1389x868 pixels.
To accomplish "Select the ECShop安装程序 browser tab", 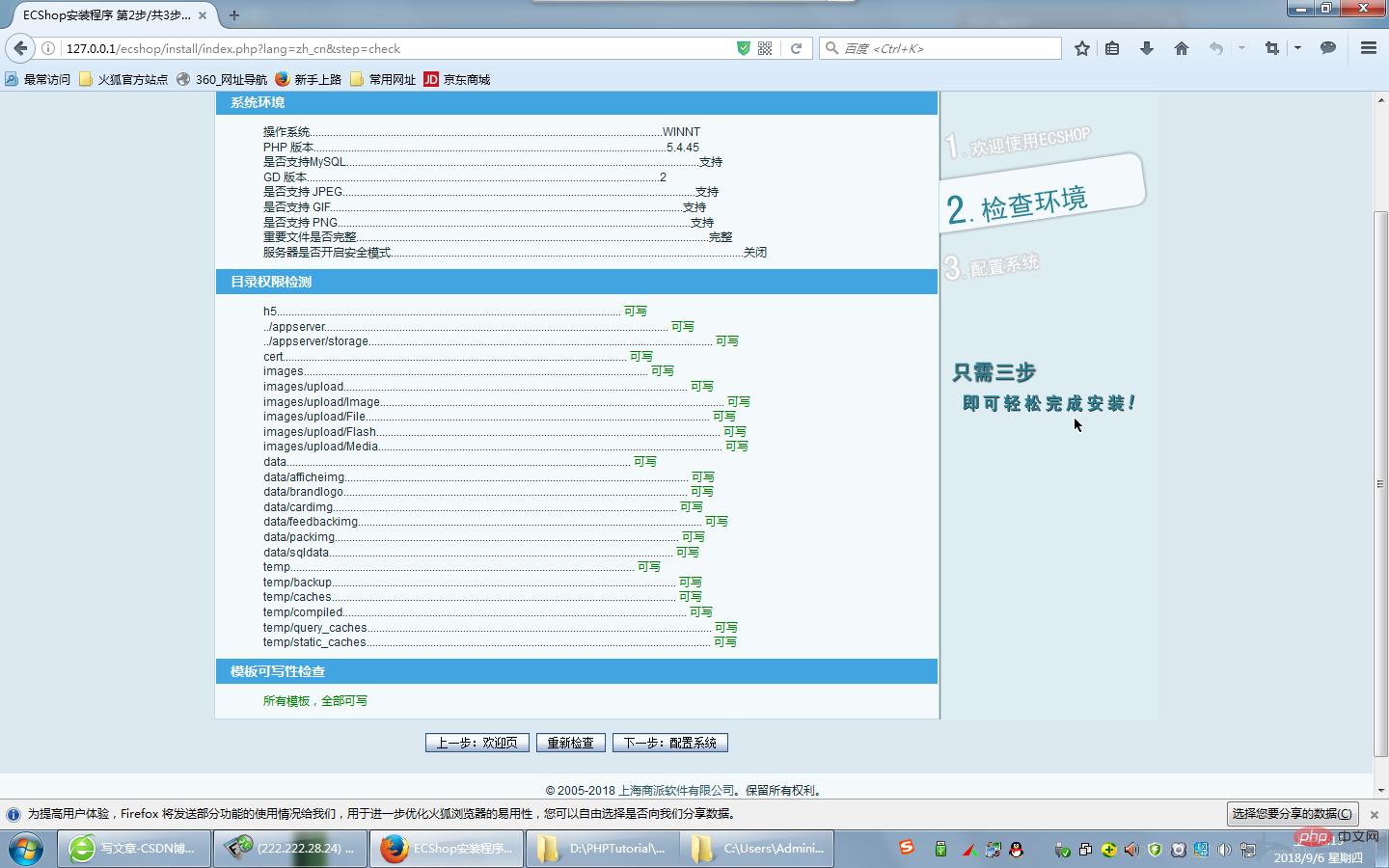I will 106,15.
